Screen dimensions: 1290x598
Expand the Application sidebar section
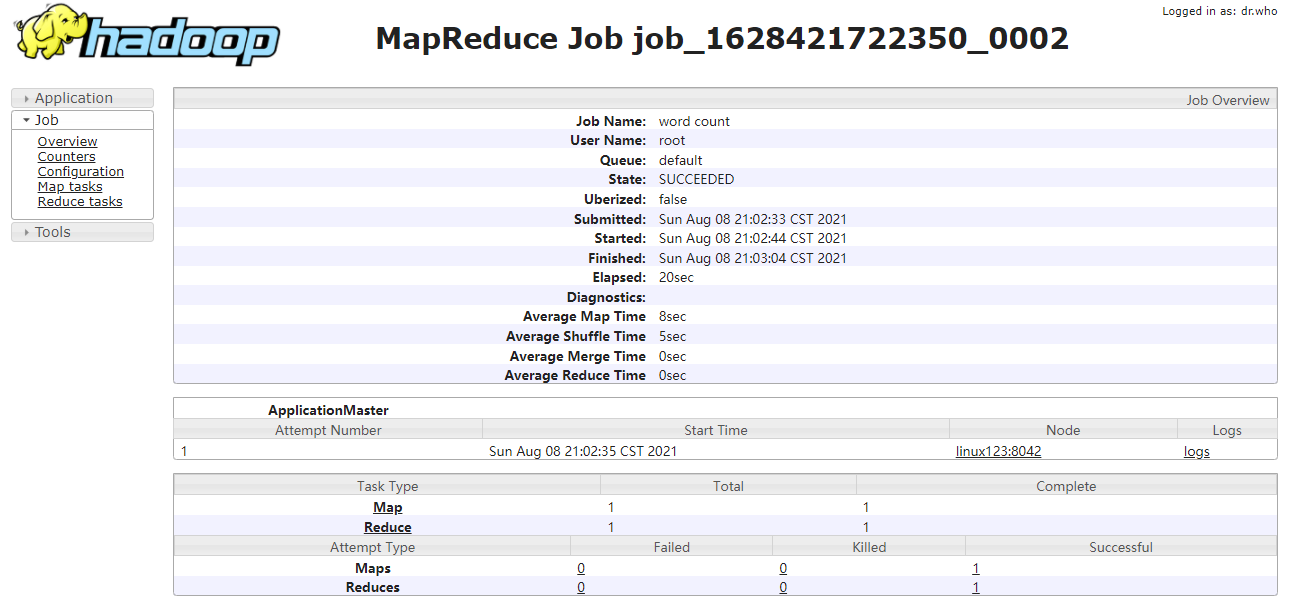(82, 98)
